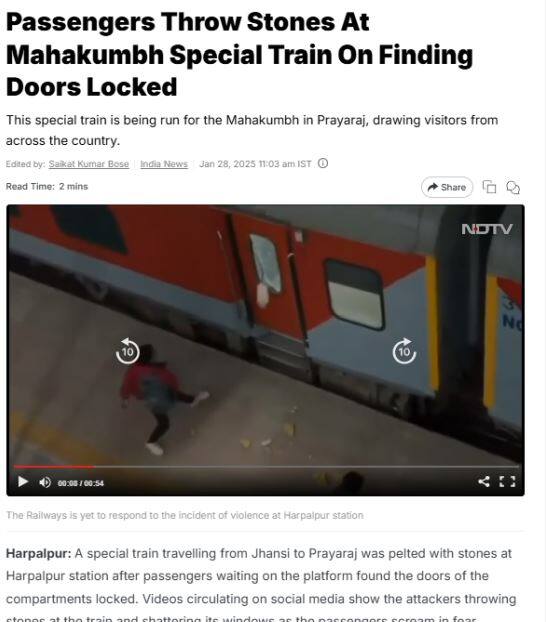Open the India News section link

[x=164, y=164]
